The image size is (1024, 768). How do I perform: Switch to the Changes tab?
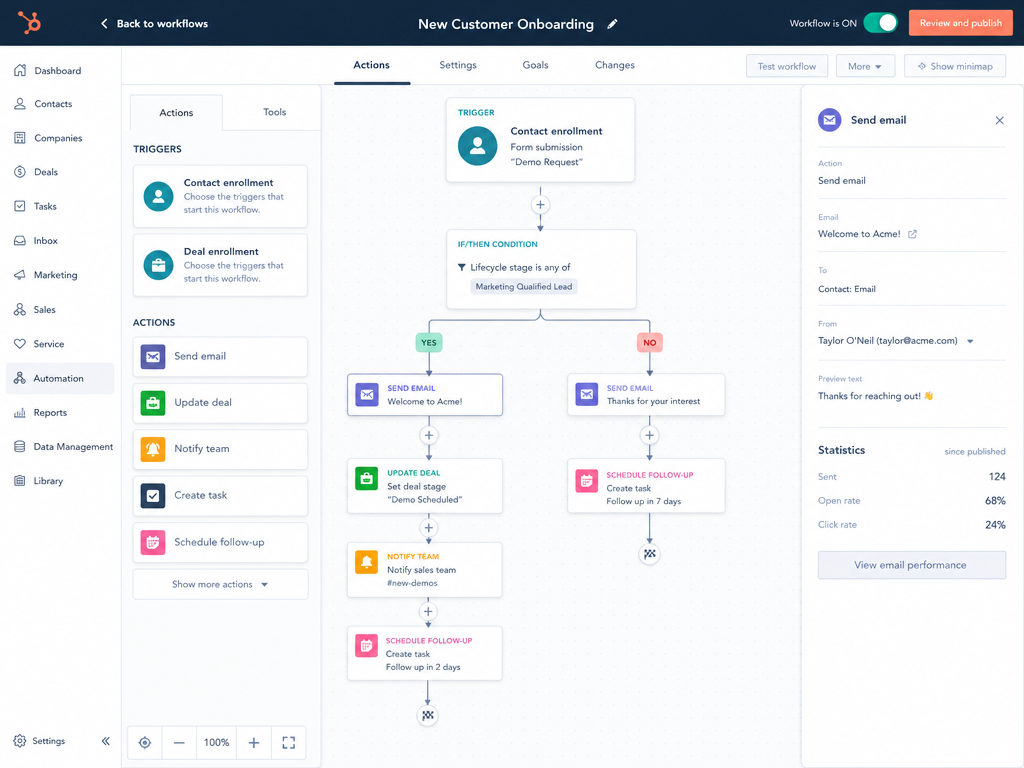click(x=615, y=65)
